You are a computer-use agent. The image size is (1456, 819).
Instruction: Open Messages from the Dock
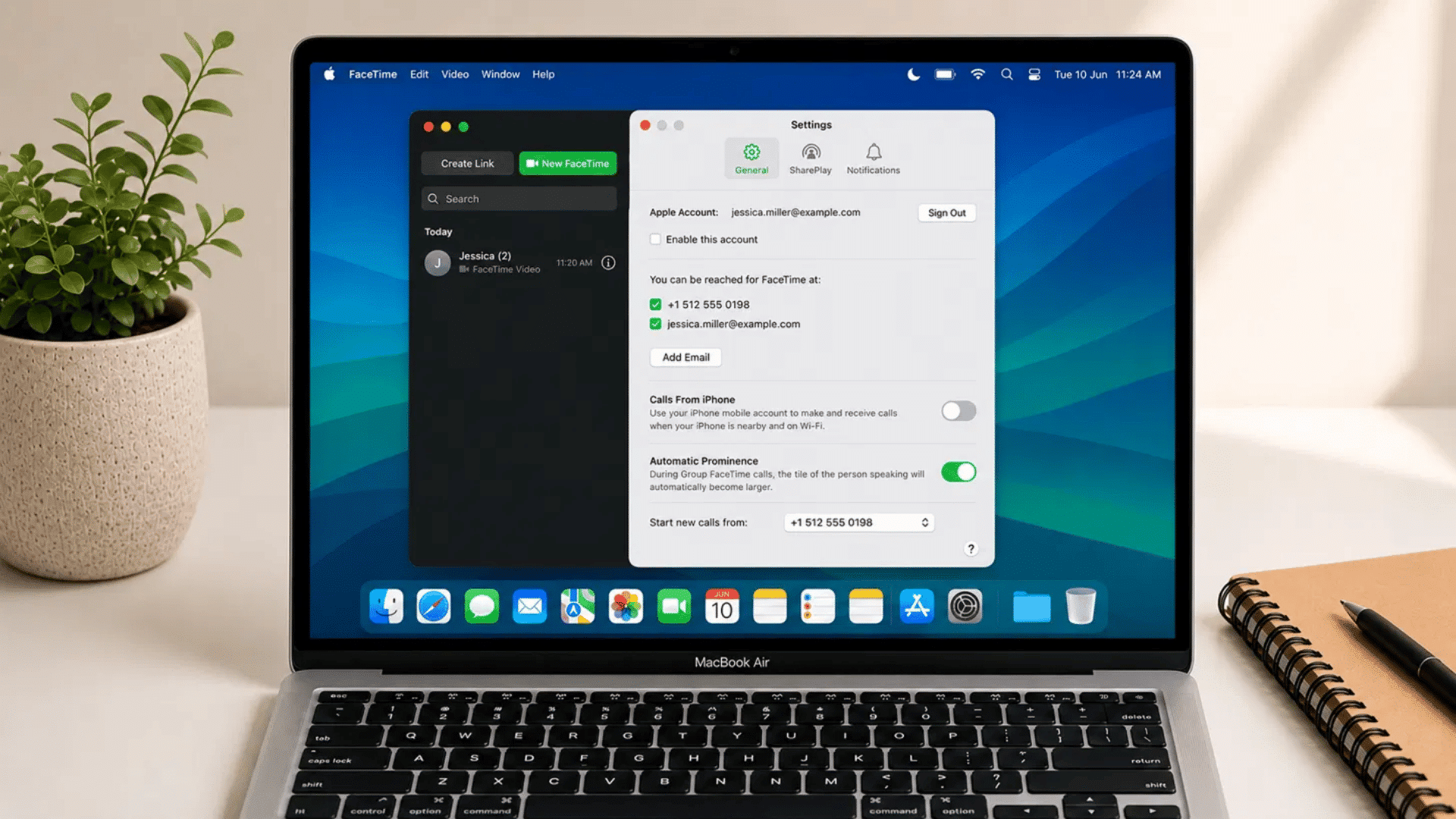point(482,607)
